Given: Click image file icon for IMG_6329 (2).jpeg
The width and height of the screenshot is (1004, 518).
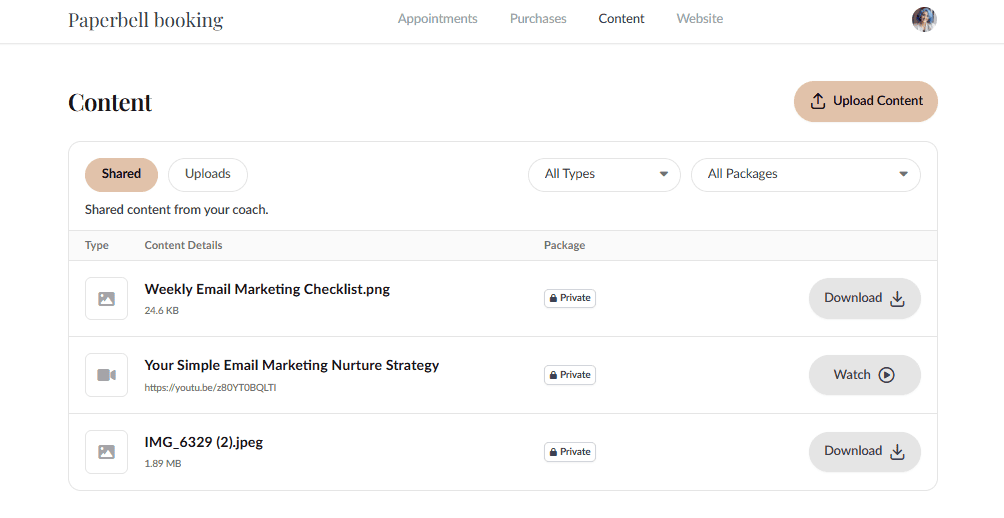Looking at the screenshot, I should (106, 452).
